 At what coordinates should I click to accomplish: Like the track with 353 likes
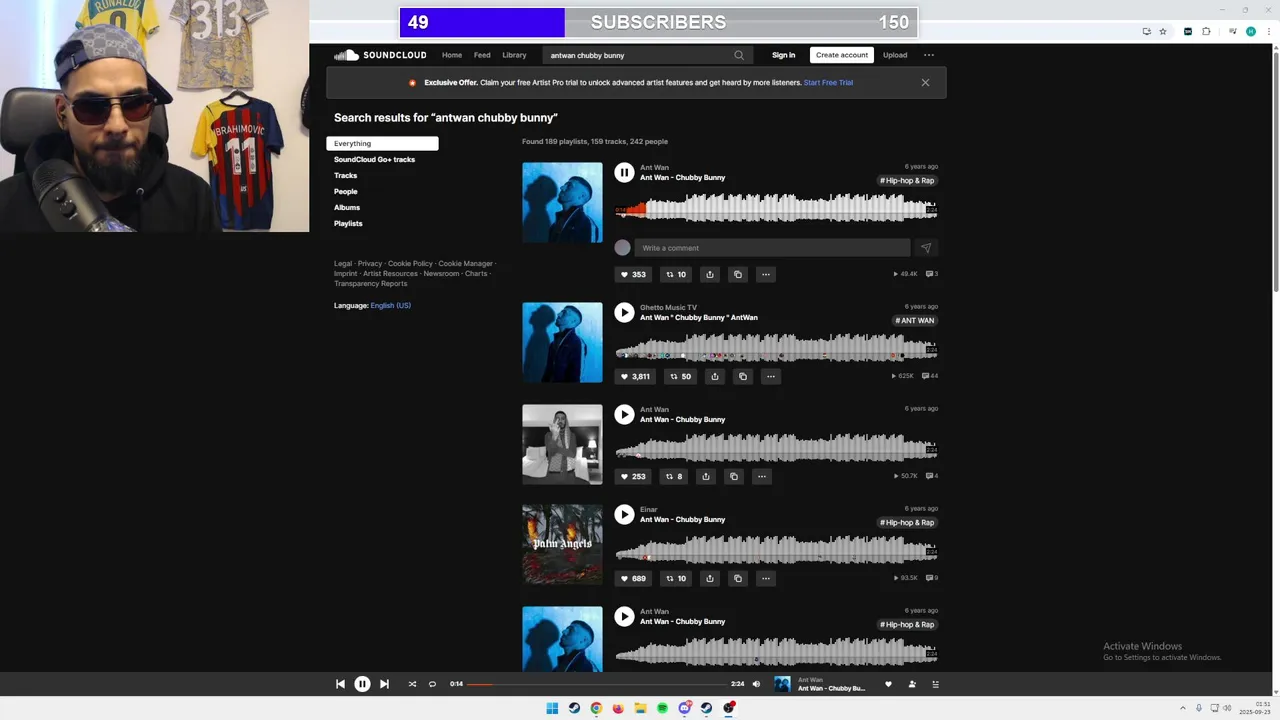point(633,274)
